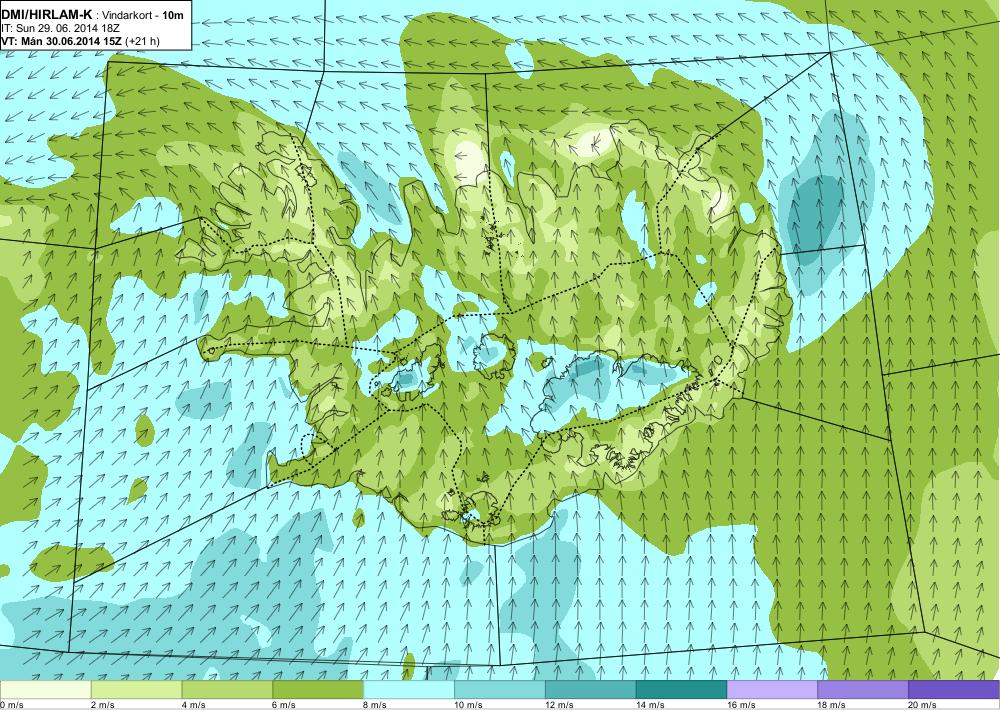Click the "6 m/s" legend label

[284, 705]
